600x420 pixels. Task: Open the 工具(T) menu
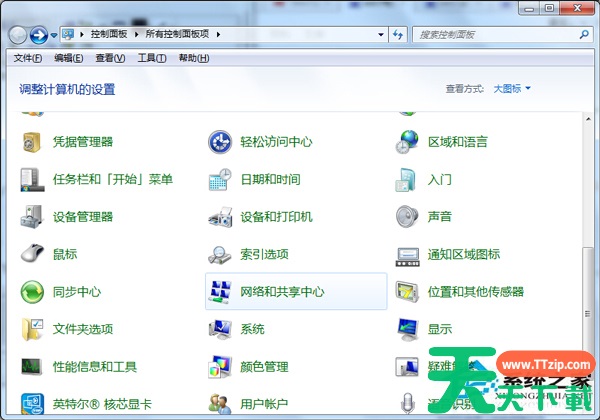click(151, 58)
